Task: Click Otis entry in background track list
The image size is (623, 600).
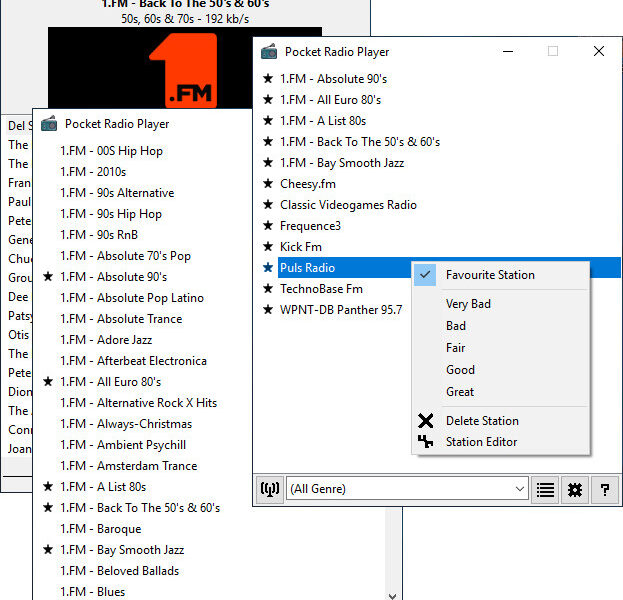Action: (x=19, y=335)
